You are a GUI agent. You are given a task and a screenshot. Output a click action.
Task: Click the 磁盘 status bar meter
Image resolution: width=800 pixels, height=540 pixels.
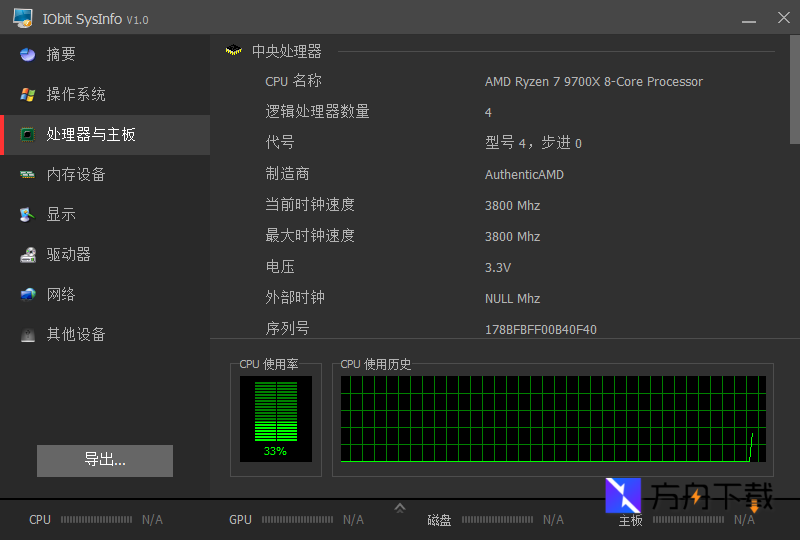click(x=495, y=520)
